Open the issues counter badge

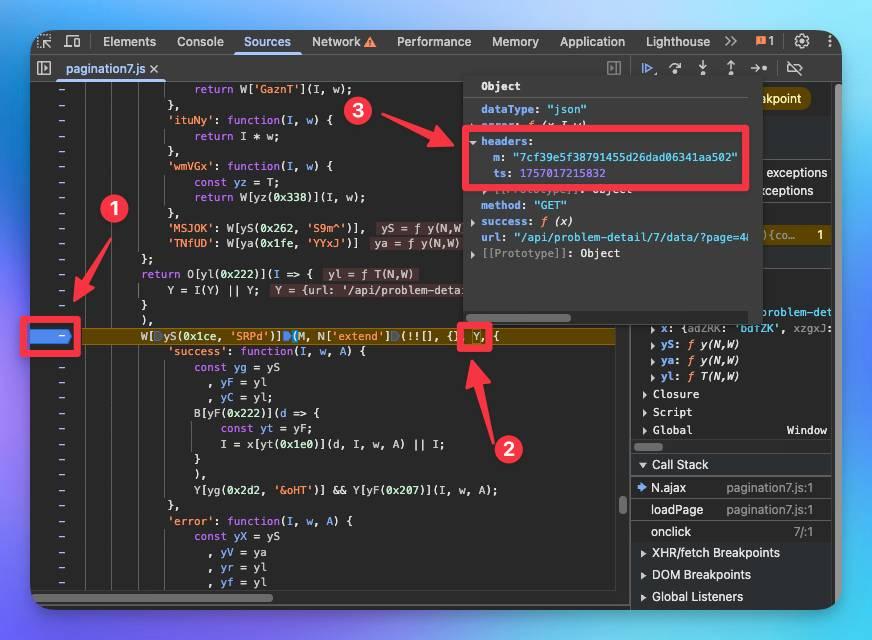coord(765,41)
